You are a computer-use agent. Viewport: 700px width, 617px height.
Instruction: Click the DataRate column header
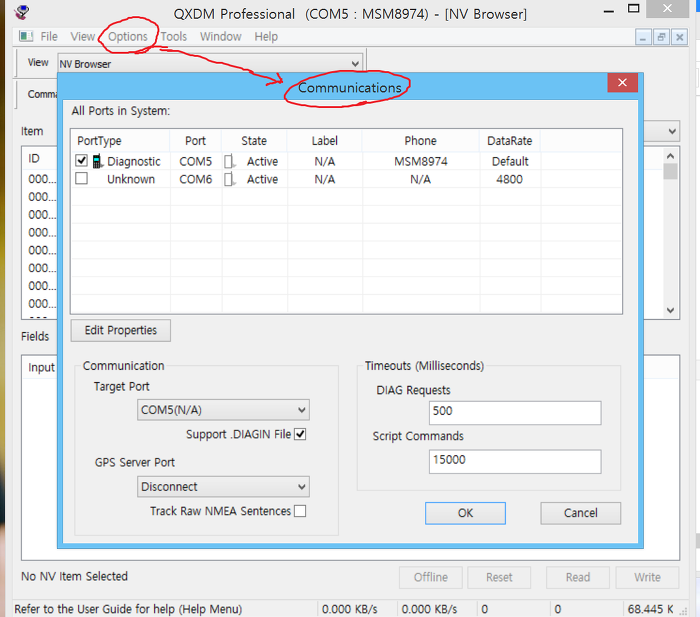[510, 141]
